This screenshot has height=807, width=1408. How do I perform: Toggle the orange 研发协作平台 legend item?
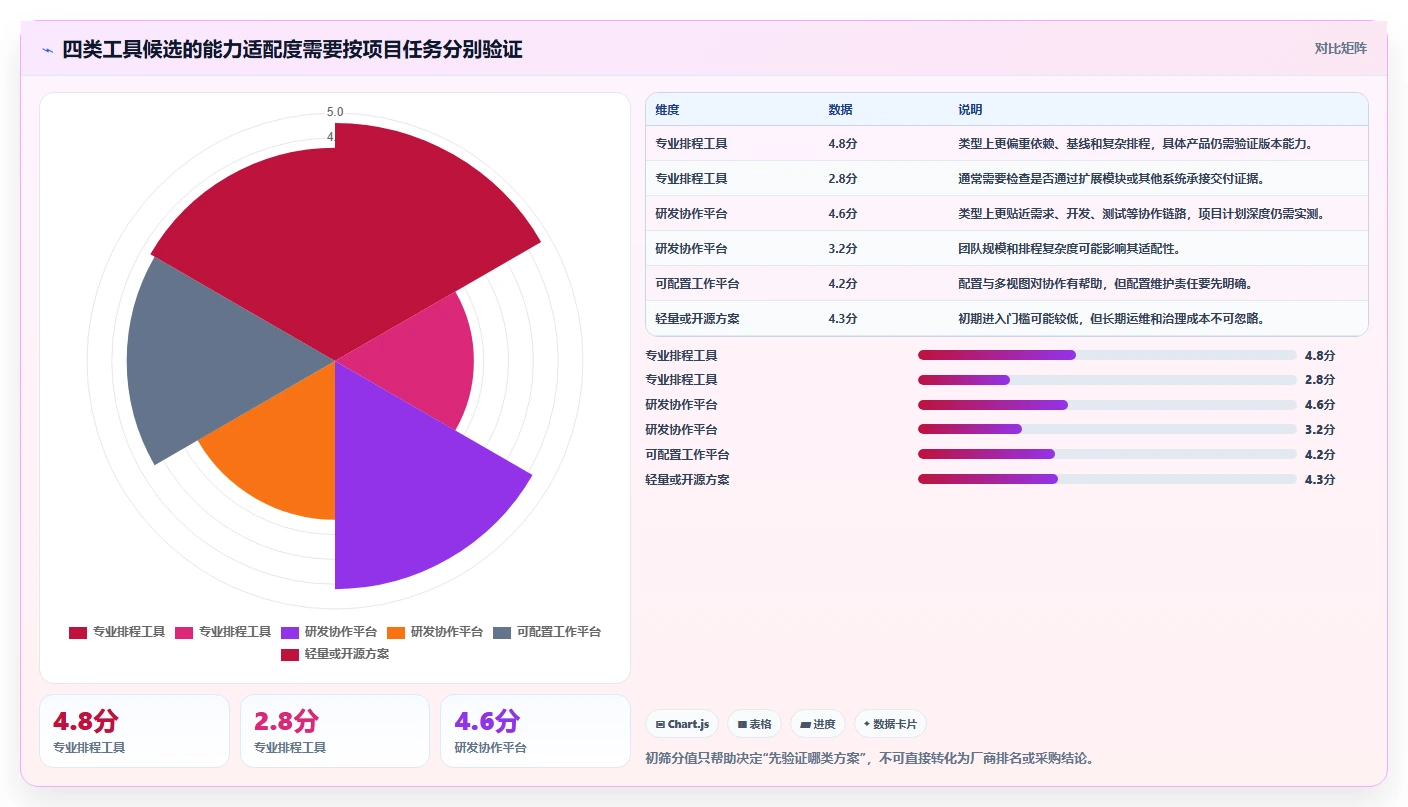(x=435, y=632)
